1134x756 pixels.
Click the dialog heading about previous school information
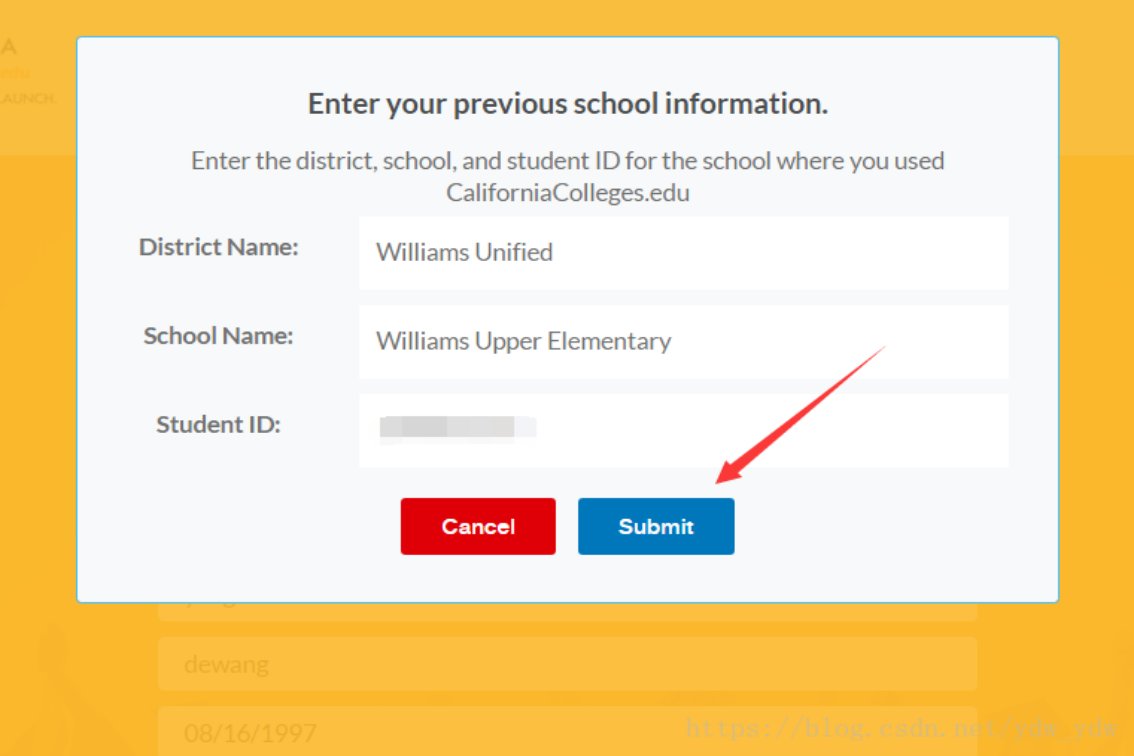(567, 104)
